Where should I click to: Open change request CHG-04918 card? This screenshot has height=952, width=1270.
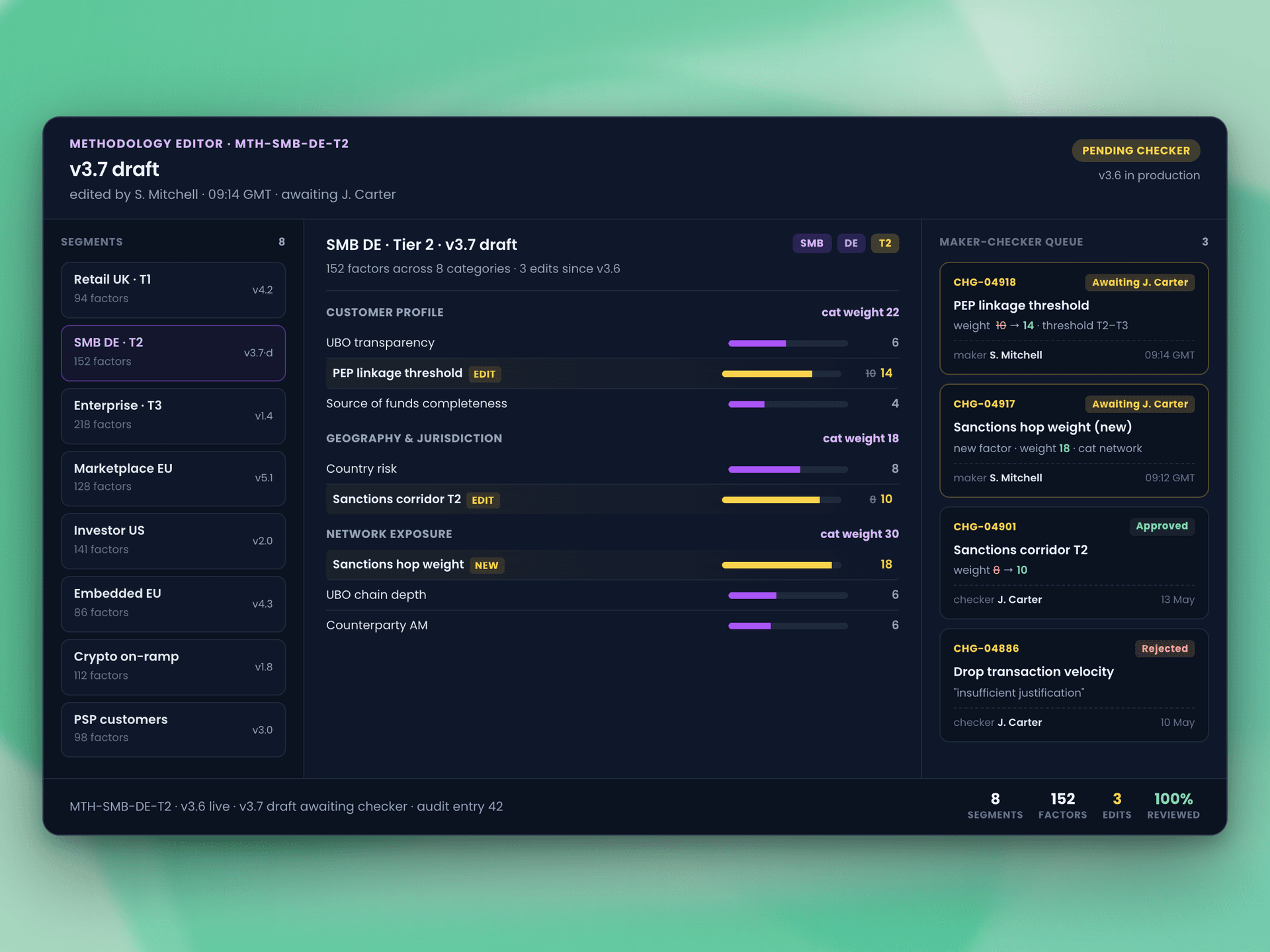click(x=1074, y=319)
